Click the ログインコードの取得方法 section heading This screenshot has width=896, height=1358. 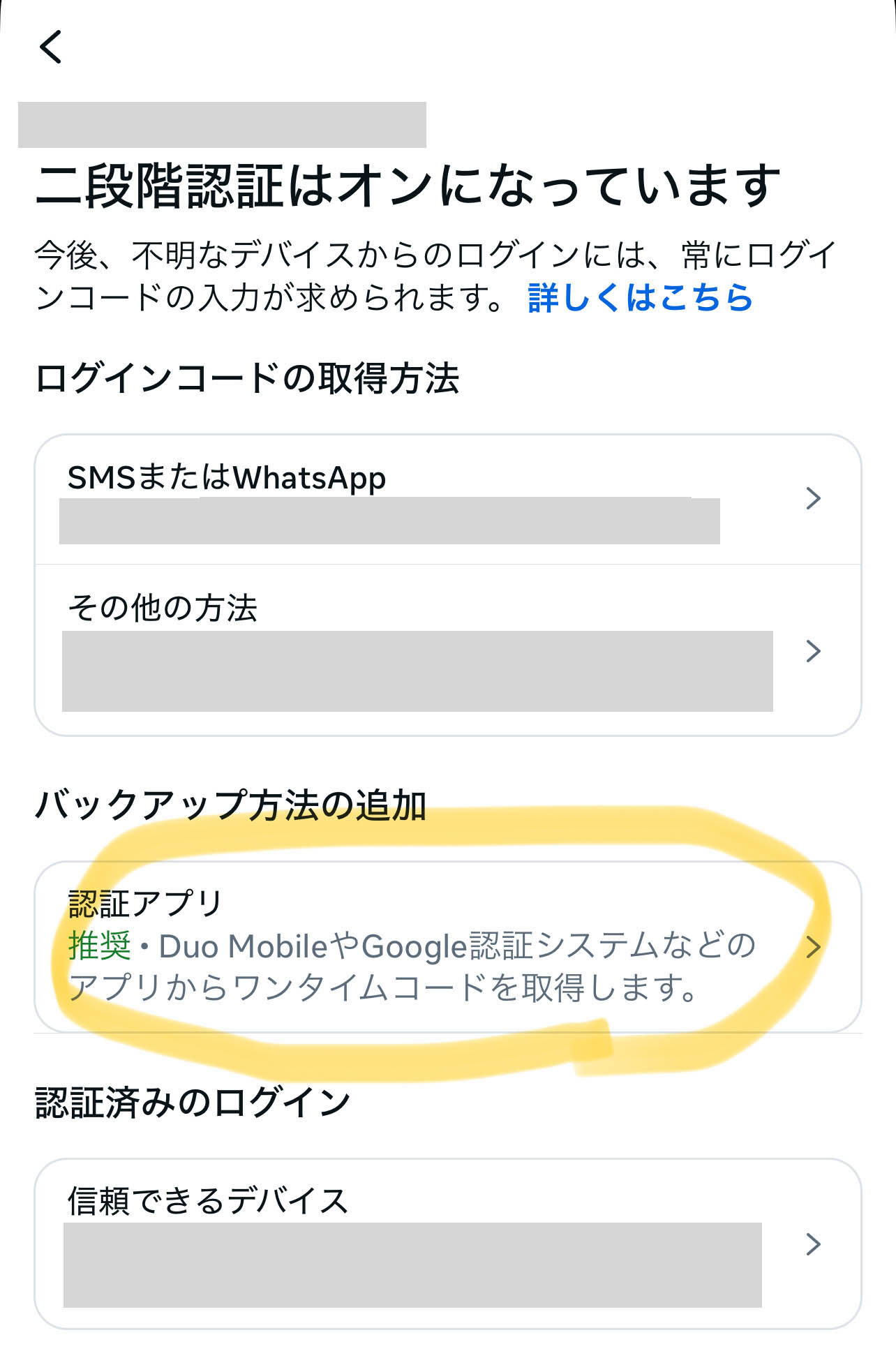point(247,379)
